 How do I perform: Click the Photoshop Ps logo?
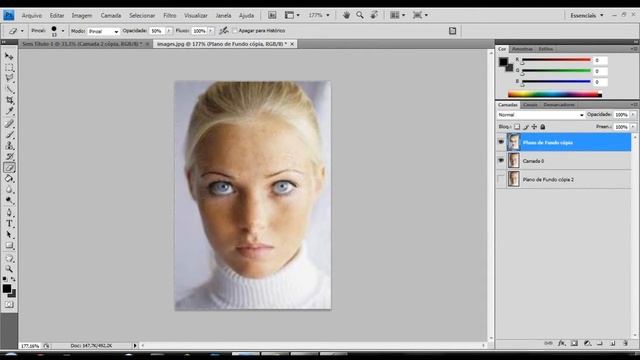[x=9, y=15]
